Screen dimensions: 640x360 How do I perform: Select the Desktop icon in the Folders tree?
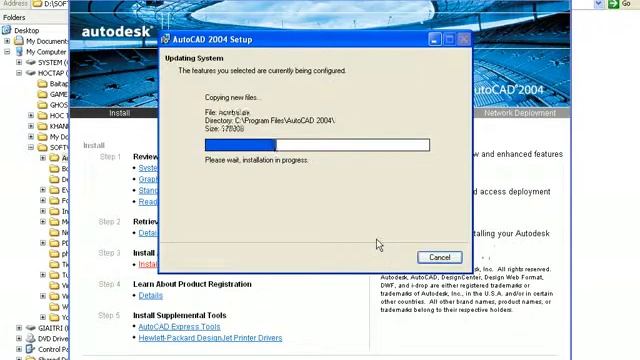click(x=7, y=30)
